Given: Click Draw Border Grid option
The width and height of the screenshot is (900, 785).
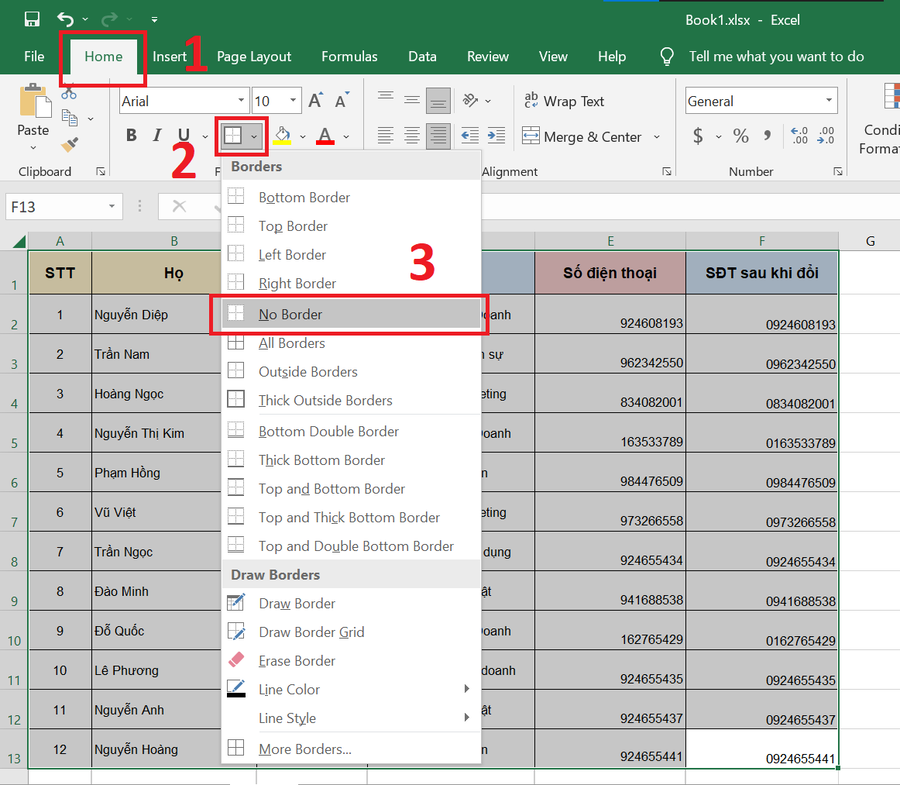Looking at the screenshot, I should (351, 632).
